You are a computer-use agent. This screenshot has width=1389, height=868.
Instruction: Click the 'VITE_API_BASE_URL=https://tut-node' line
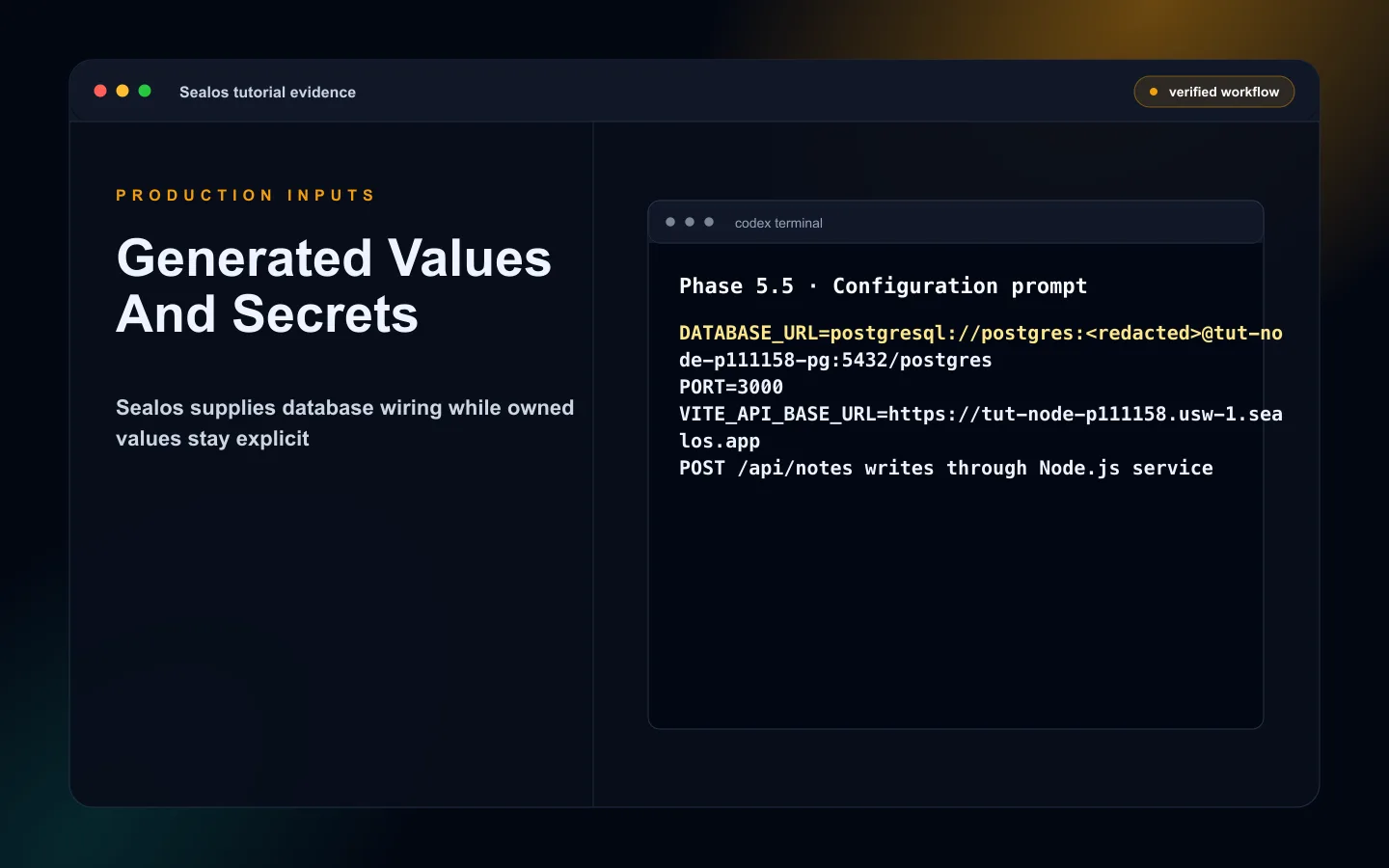[x=981, y=414]
